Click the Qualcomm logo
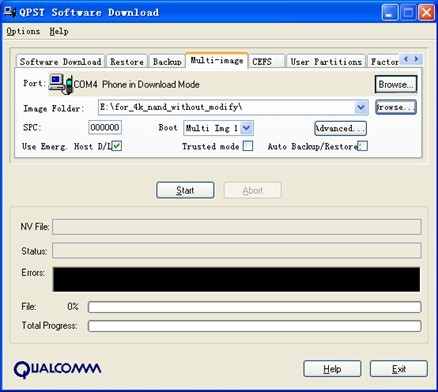 tap(57, 369)
